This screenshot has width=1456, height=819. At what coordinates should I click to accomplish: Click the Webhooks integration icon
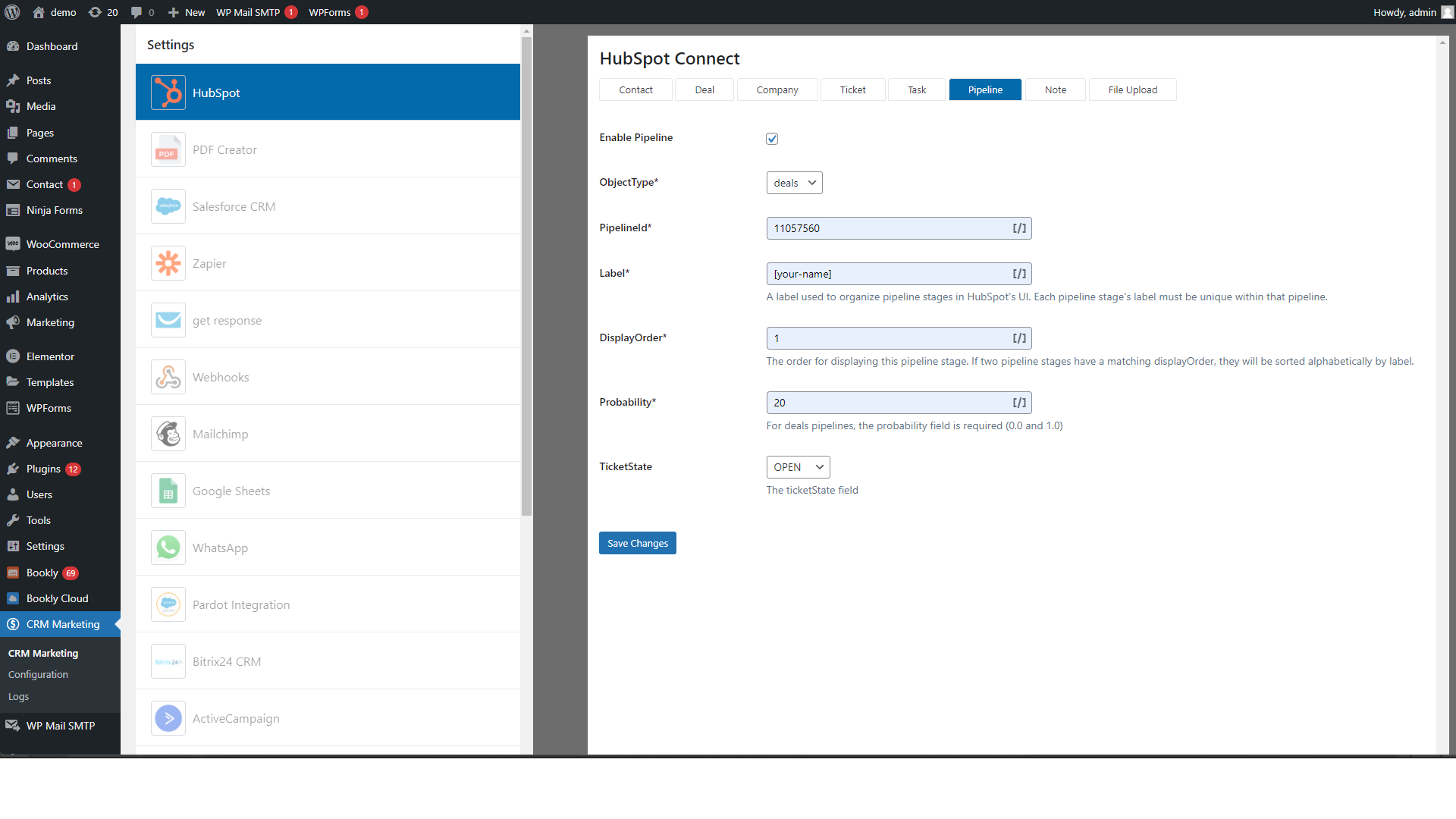(168, 377)
